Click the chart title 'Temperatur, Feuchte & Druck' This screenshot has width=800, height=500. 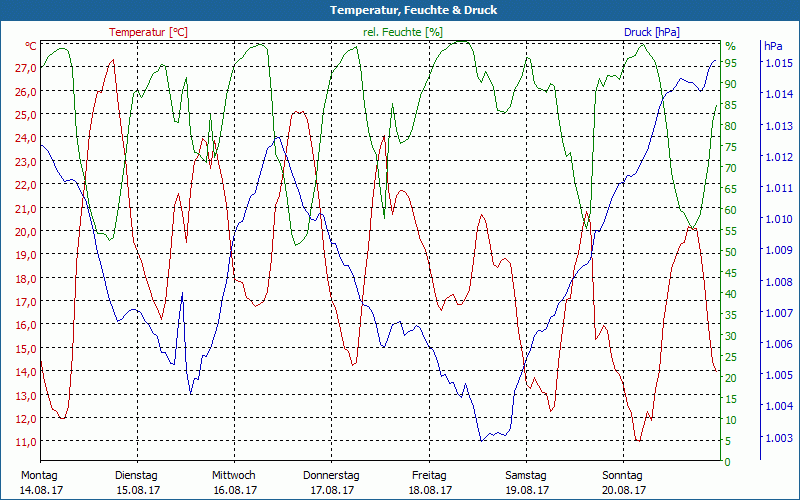click(413, 10)
